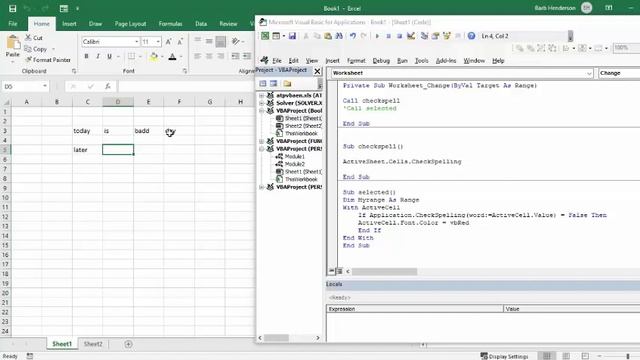Switch to the Sheet2 worksheet tab
The image size is (640, 360).
(x=93, y=344)
